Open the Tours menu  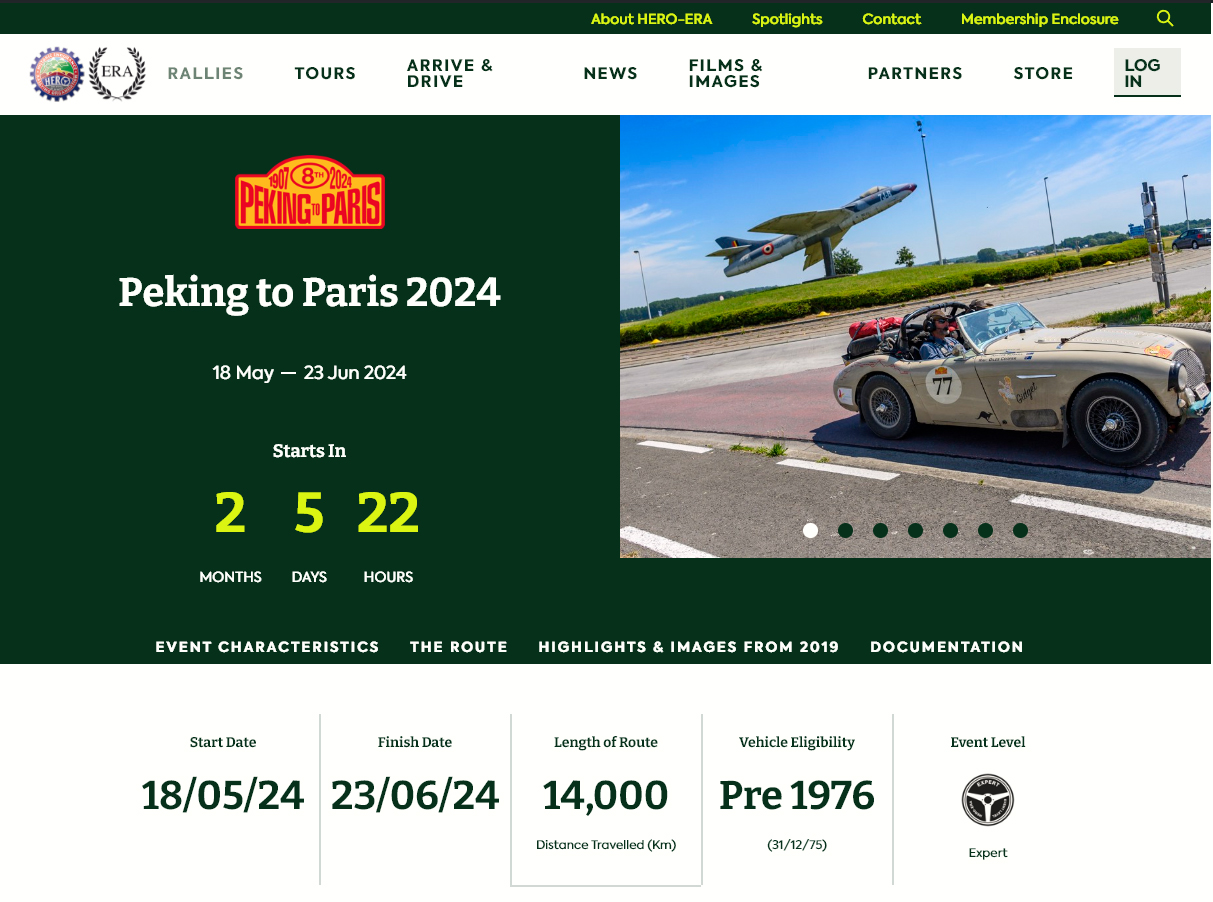point(325,73)
